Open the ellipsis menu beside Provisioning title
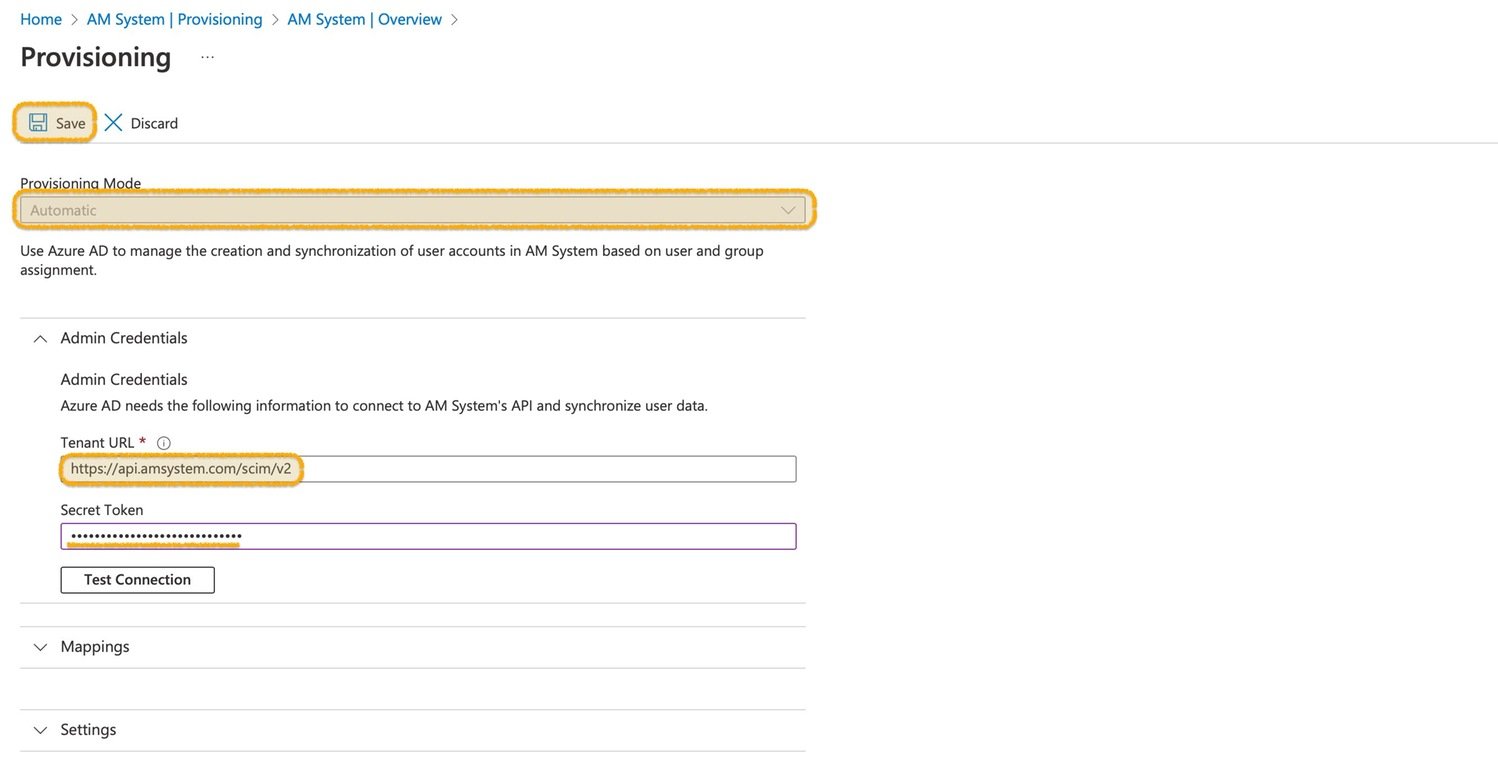The width and height of the screenshot is (1498, 763). click(207, 57)
